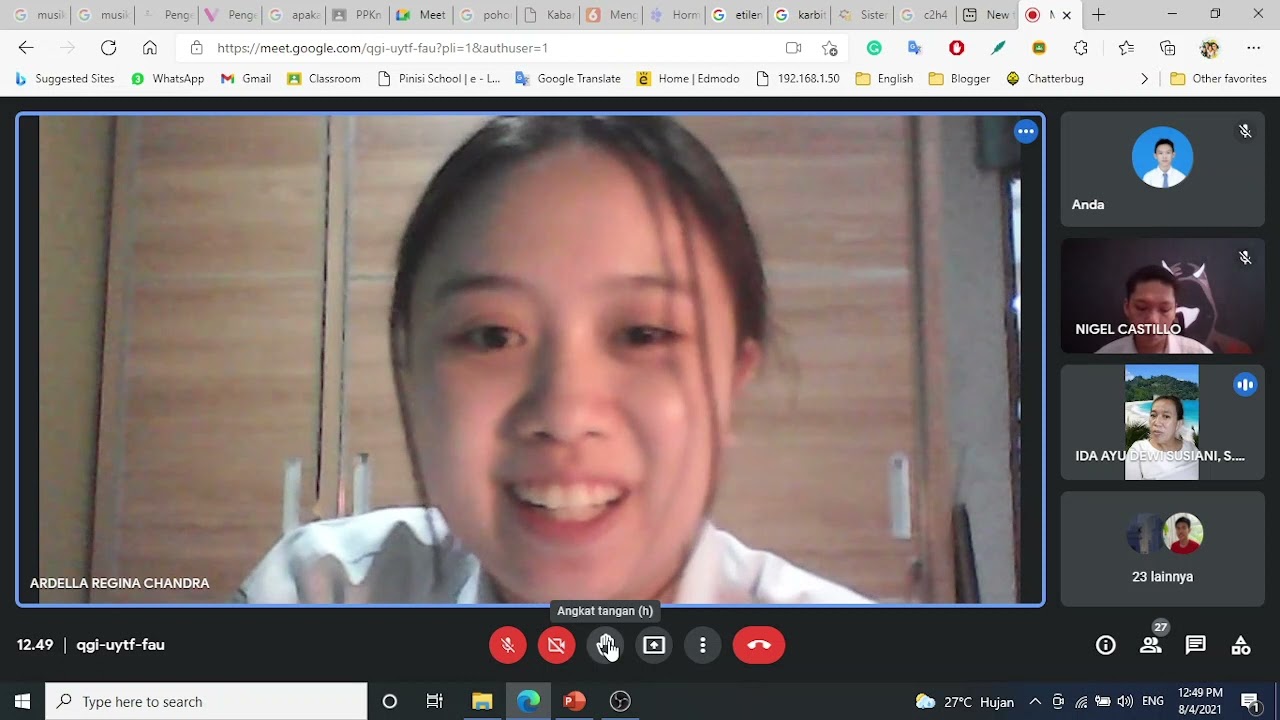
Task: Open meeting details info icon
Action: (x=1106, y=645)
